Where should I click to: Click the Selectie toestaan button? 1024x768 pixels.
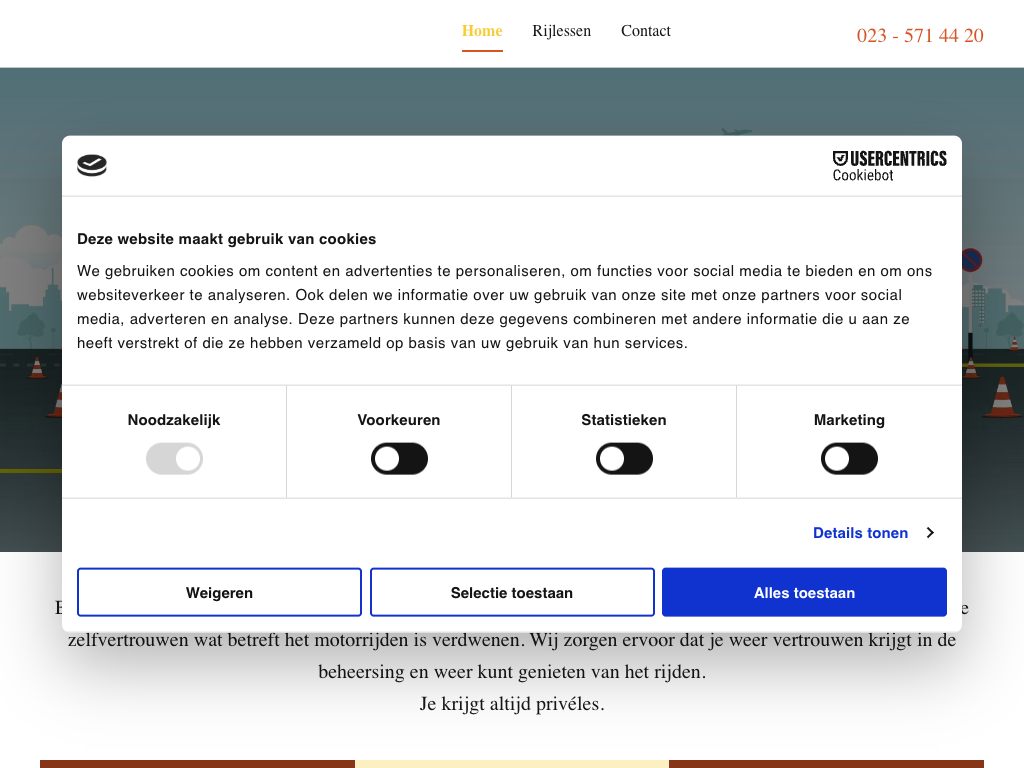coord(512,592)
